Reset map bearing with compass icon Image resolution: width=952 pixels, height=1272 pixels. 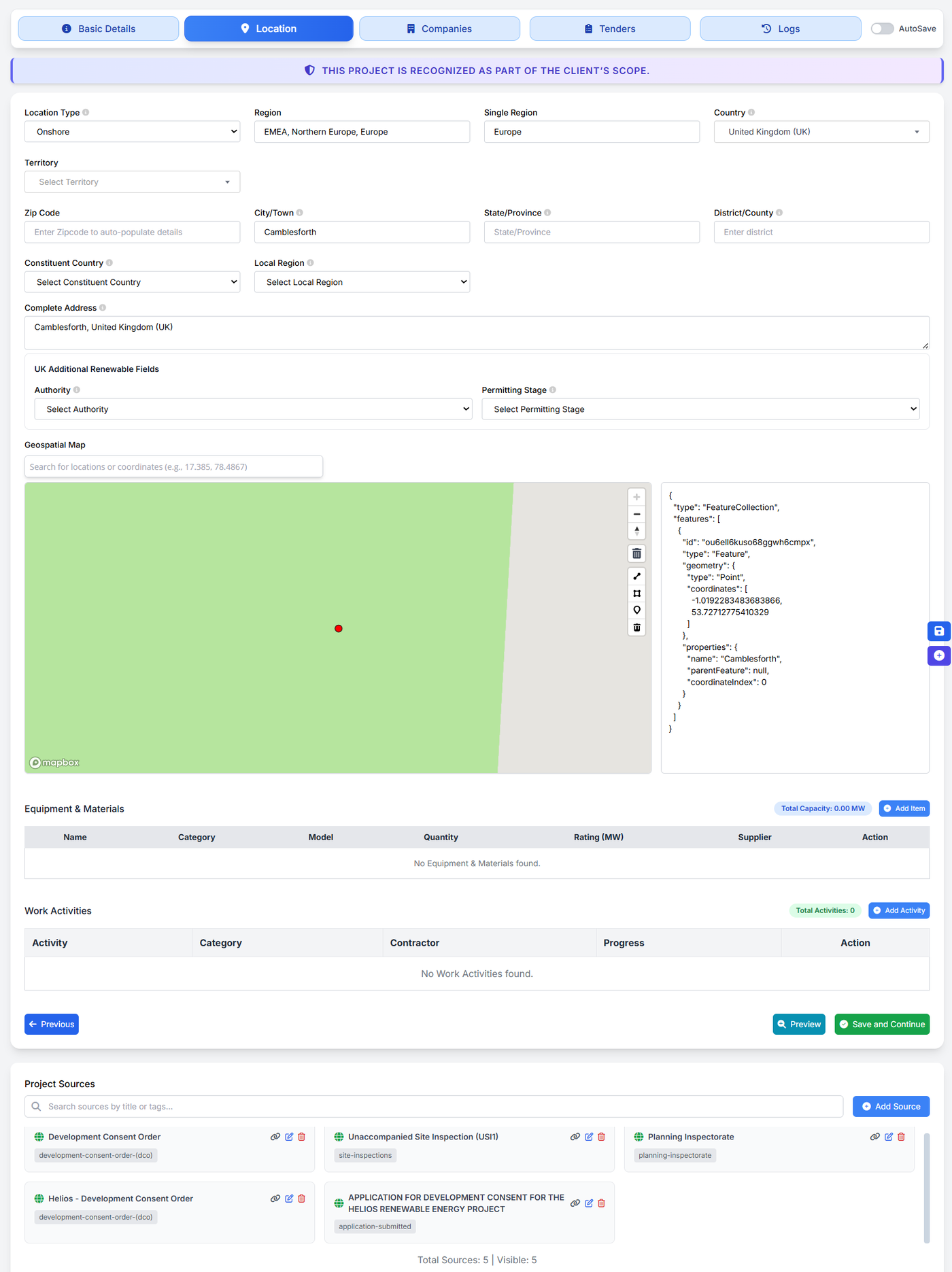pyautogui.click(x=636, y=531)
